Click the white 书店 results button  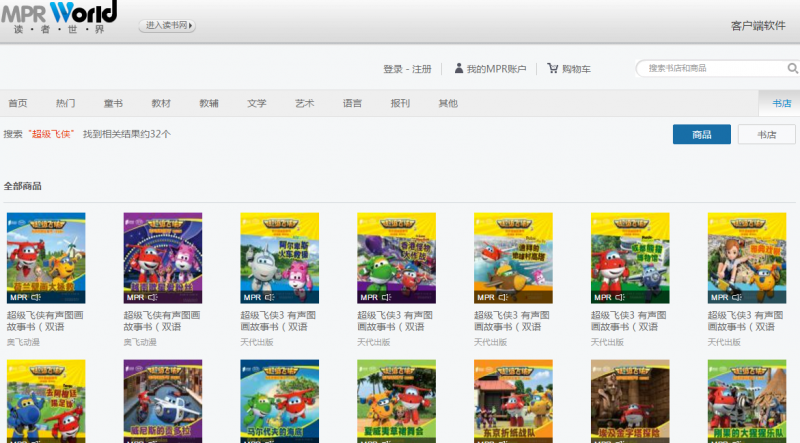pyautogui.click(x=766, y=134)
